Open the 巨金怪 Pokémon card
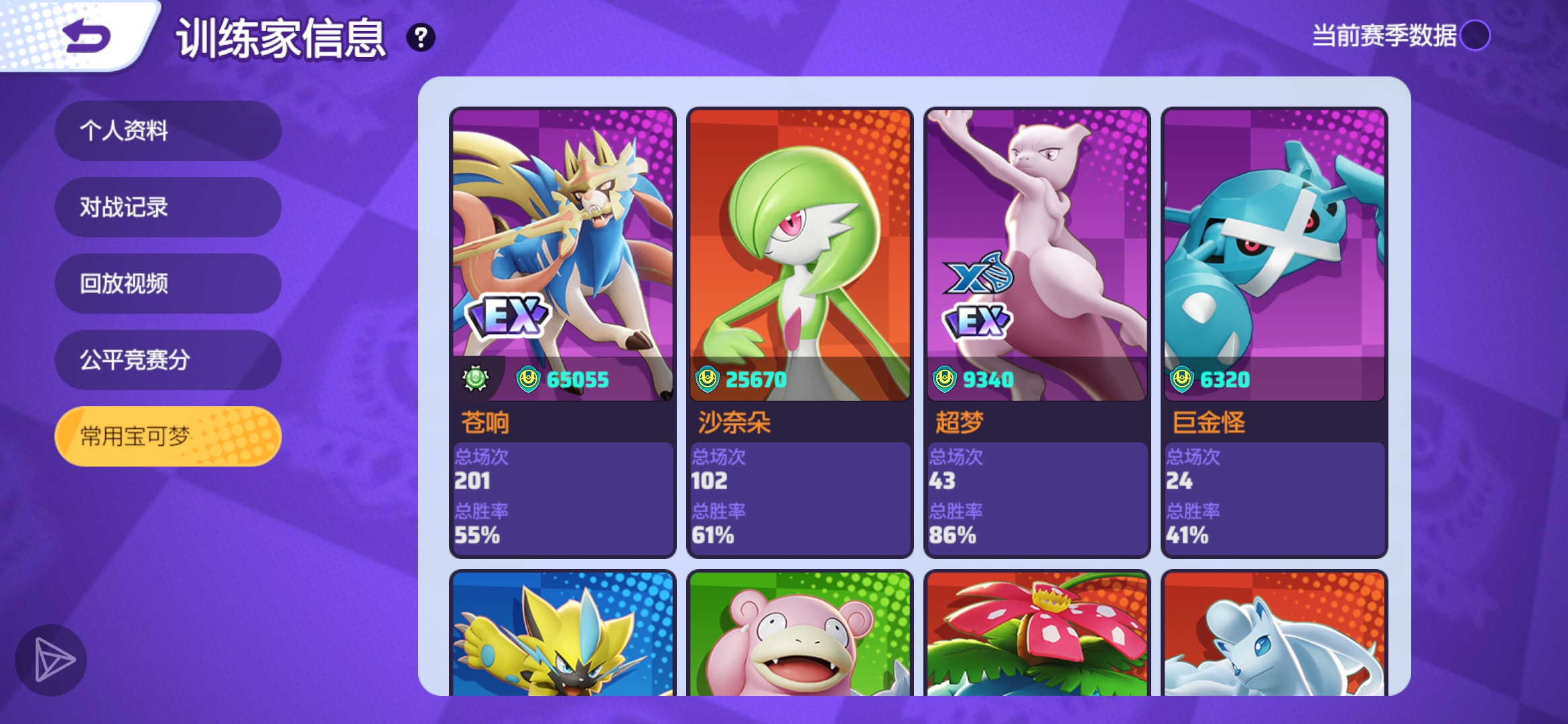Image resolution: width=1568 pixels, height=724 pixels. 1275,333
